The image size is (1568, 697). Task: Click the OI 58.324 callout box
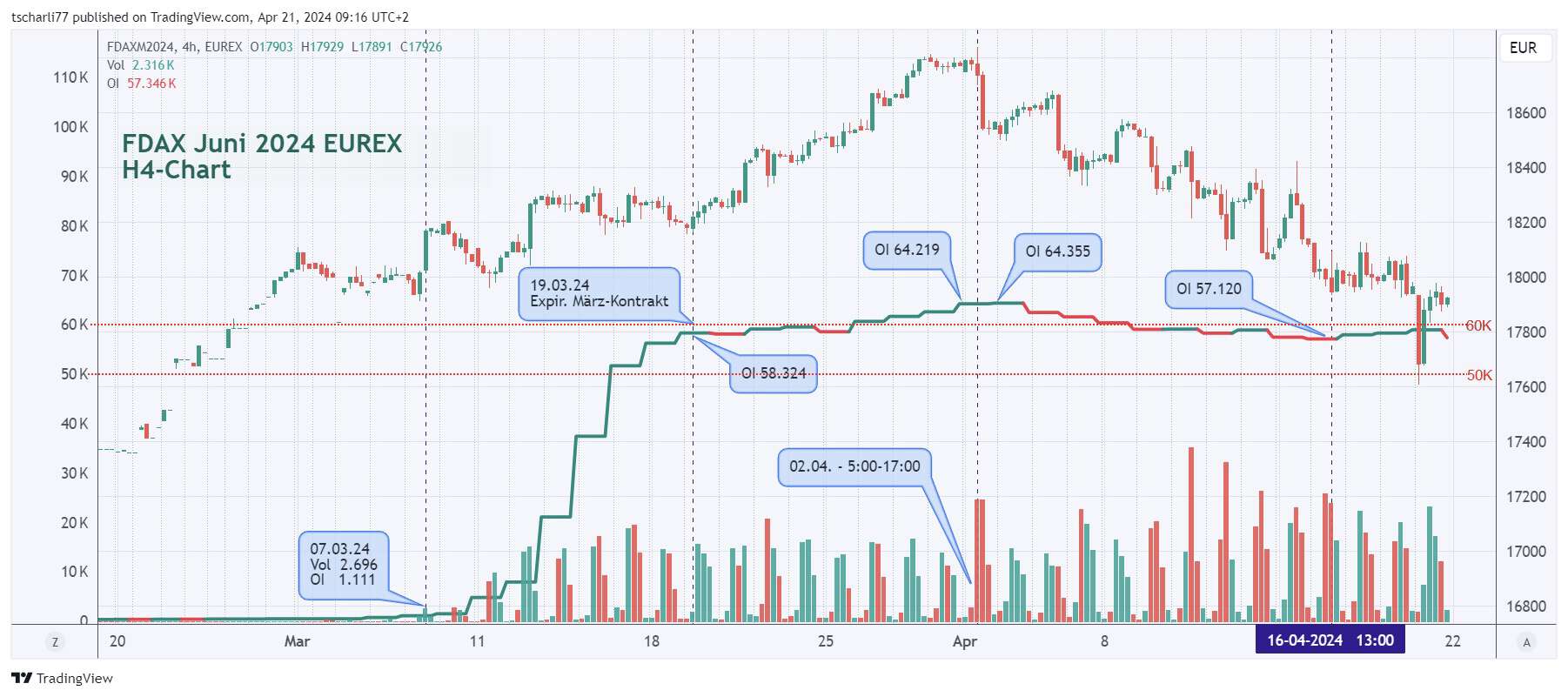[773, 373]
